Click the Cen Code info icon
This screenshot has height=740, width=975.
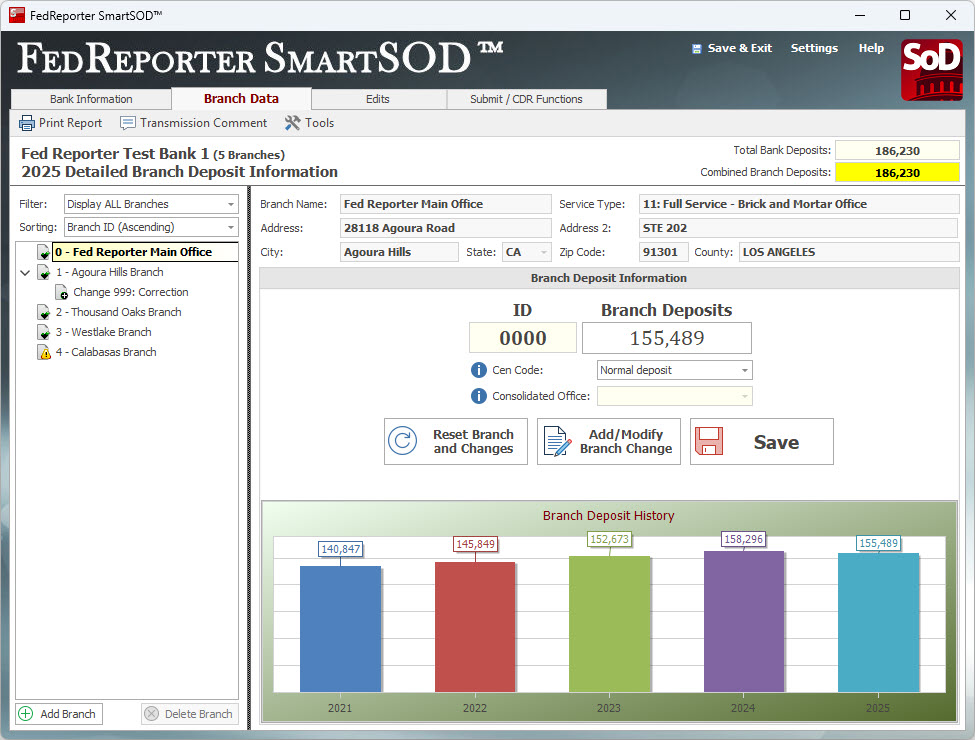click(x=478, y=370)
